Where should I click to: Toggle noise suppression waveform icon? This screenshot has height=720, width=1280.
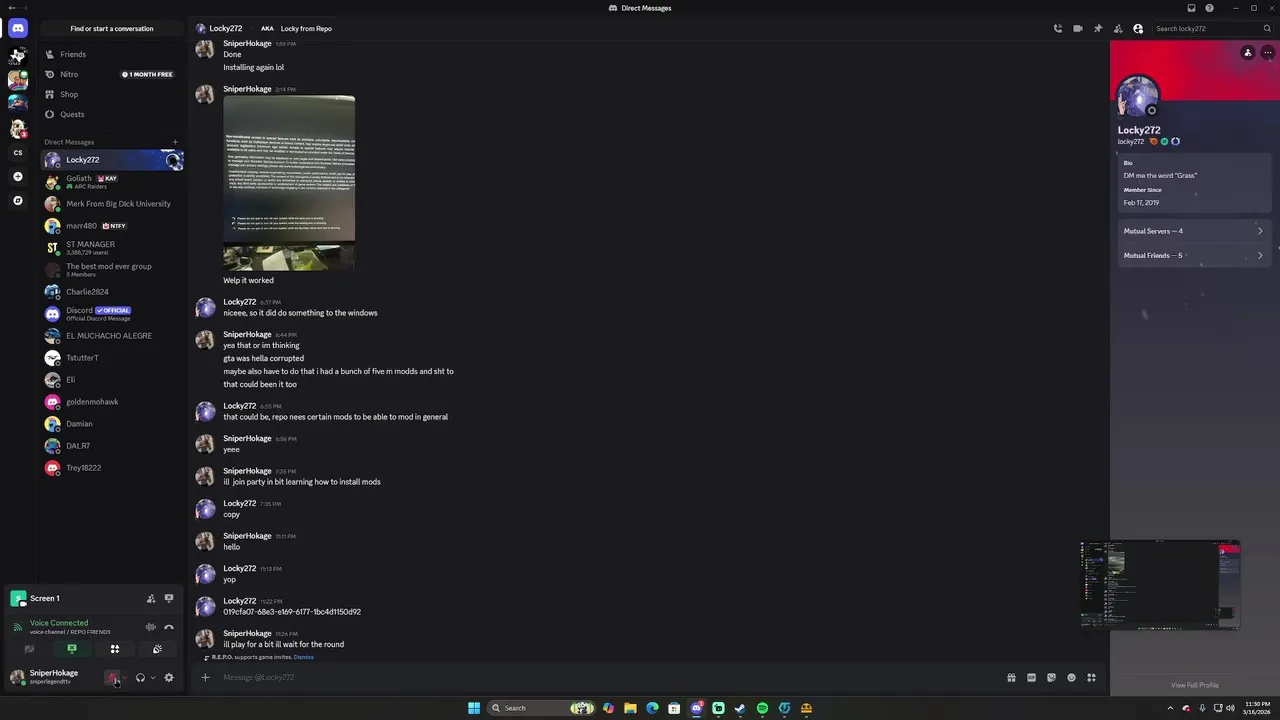point(151,627)
